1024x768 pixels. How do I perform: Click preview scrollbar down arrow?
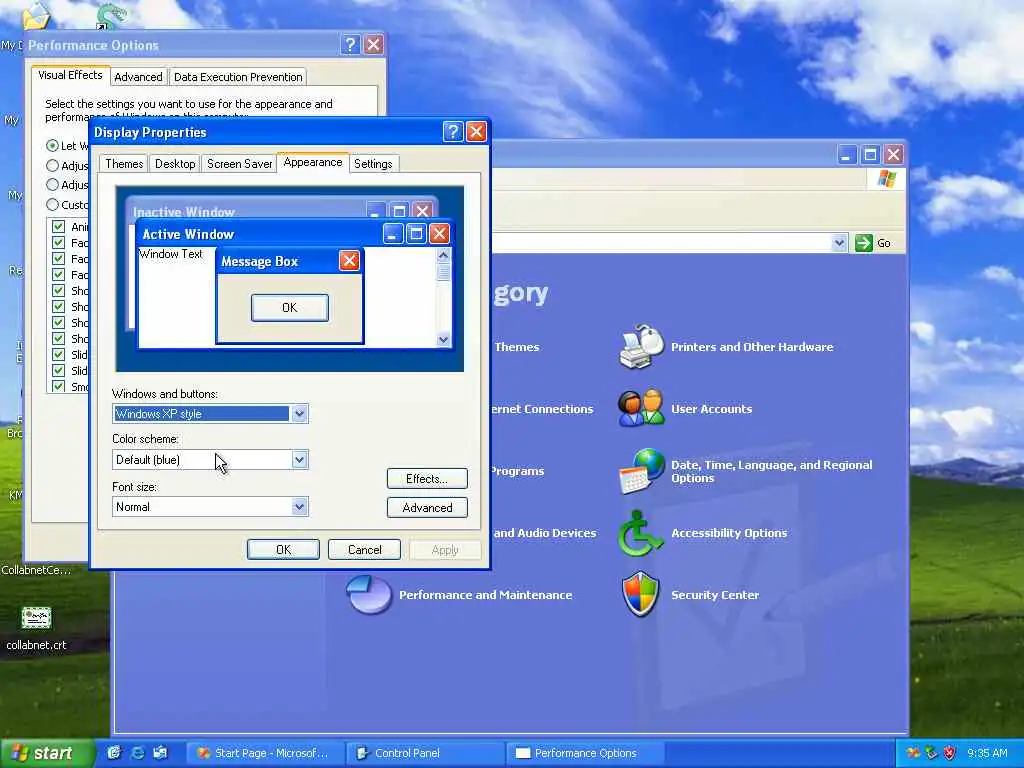point(443,339)
